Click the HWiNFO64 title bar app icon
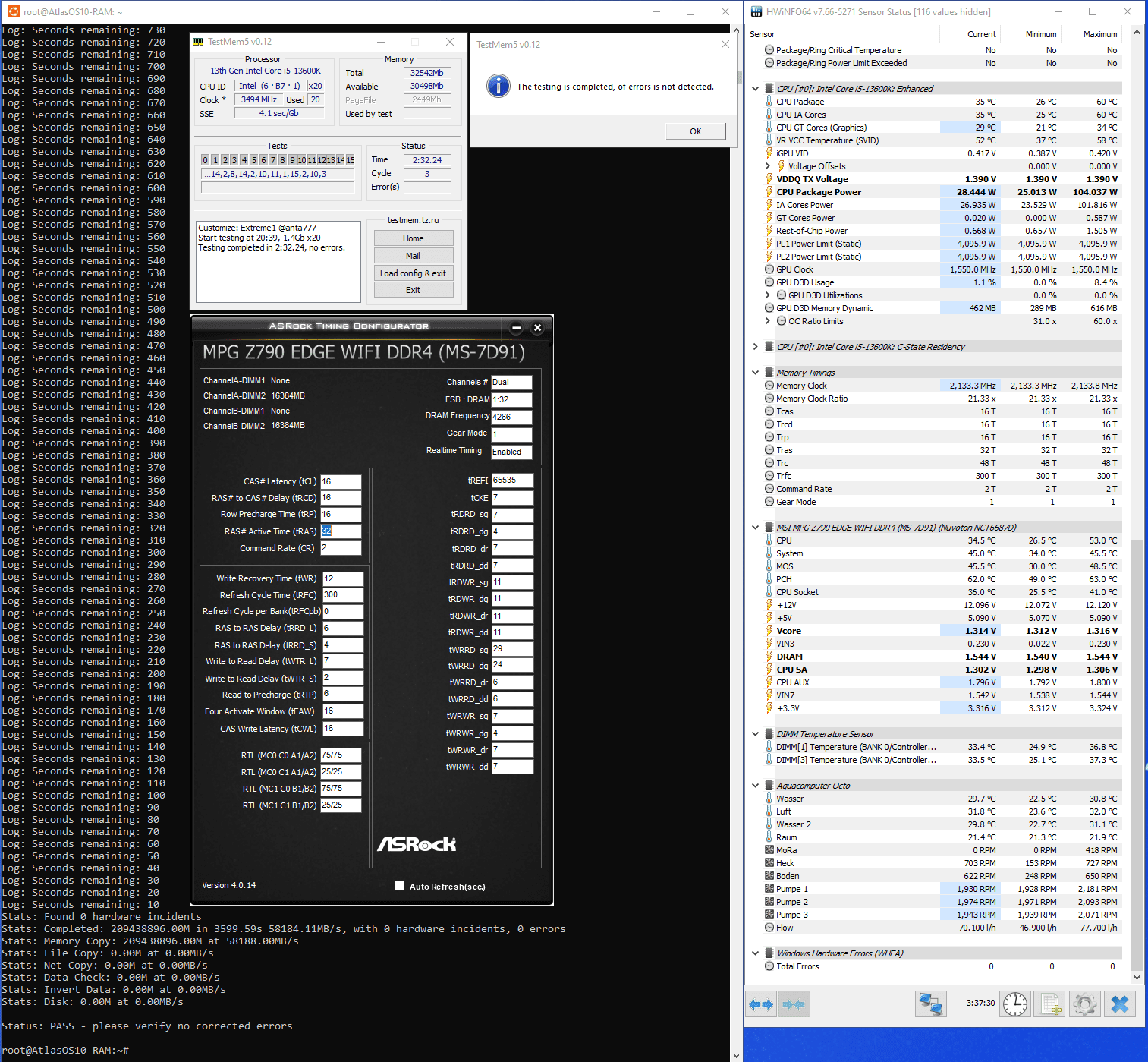1148x1062 pixels. point(756,11)
